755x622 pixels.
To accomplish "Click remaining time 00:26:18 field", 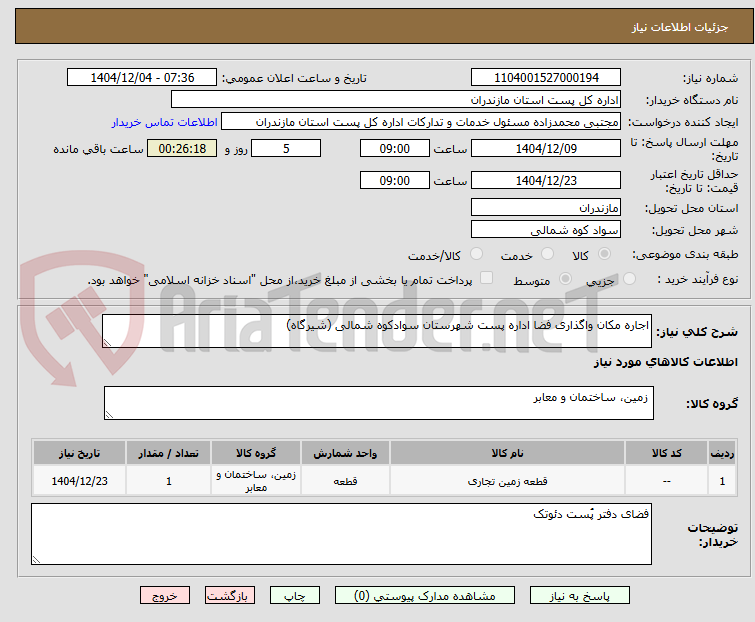I will pyautogui.click(x=182, y=148).
